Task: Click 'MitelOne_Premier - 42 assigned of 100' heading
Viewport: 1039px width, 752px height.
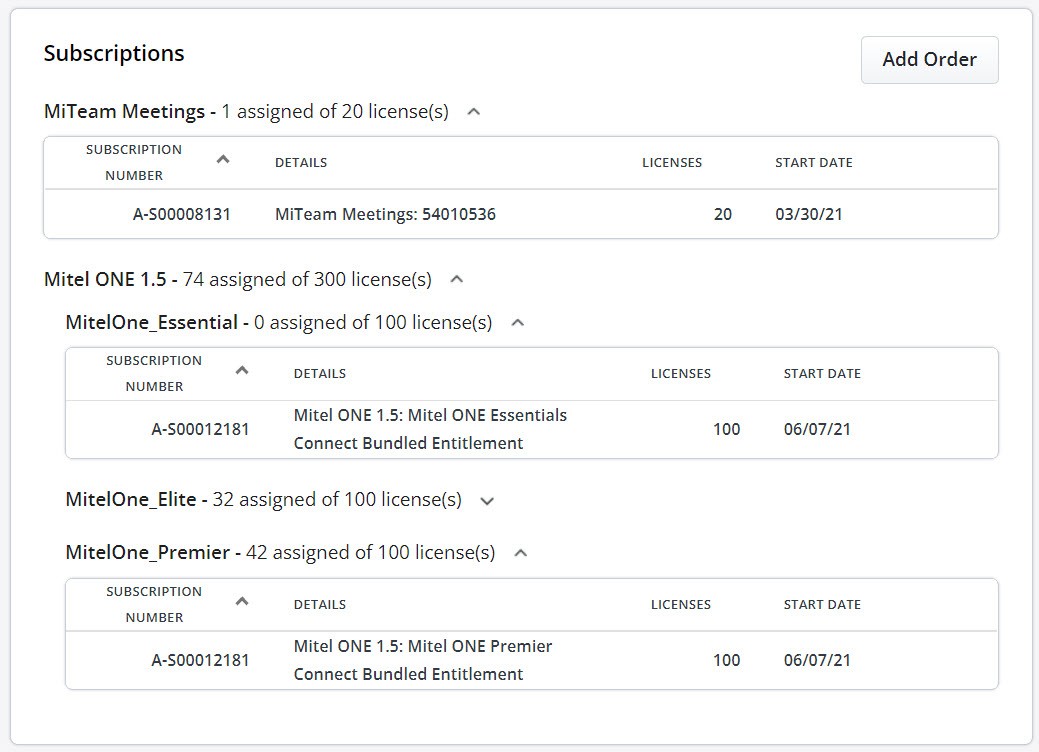Action: pyautogui.click(x=280, y=553)
